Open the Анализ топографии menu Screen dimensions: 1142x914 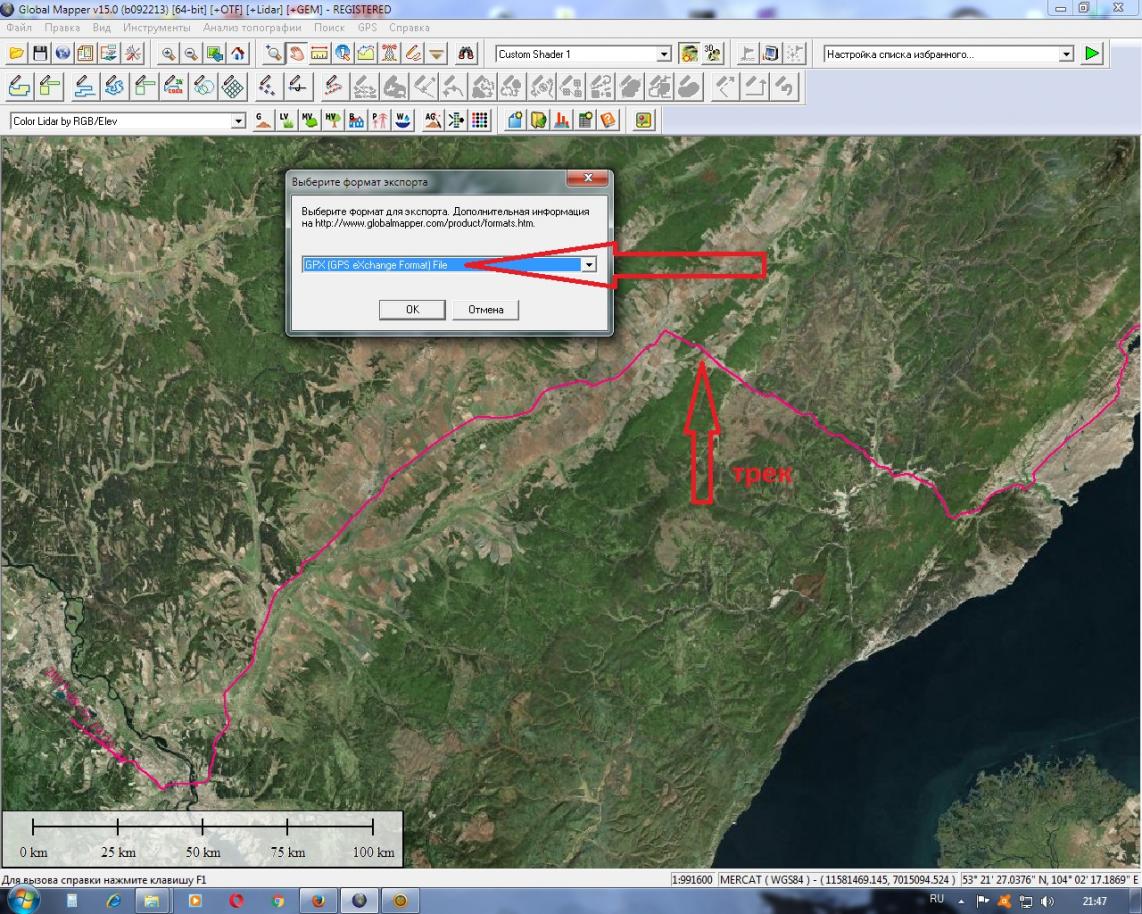click(252, 27)
